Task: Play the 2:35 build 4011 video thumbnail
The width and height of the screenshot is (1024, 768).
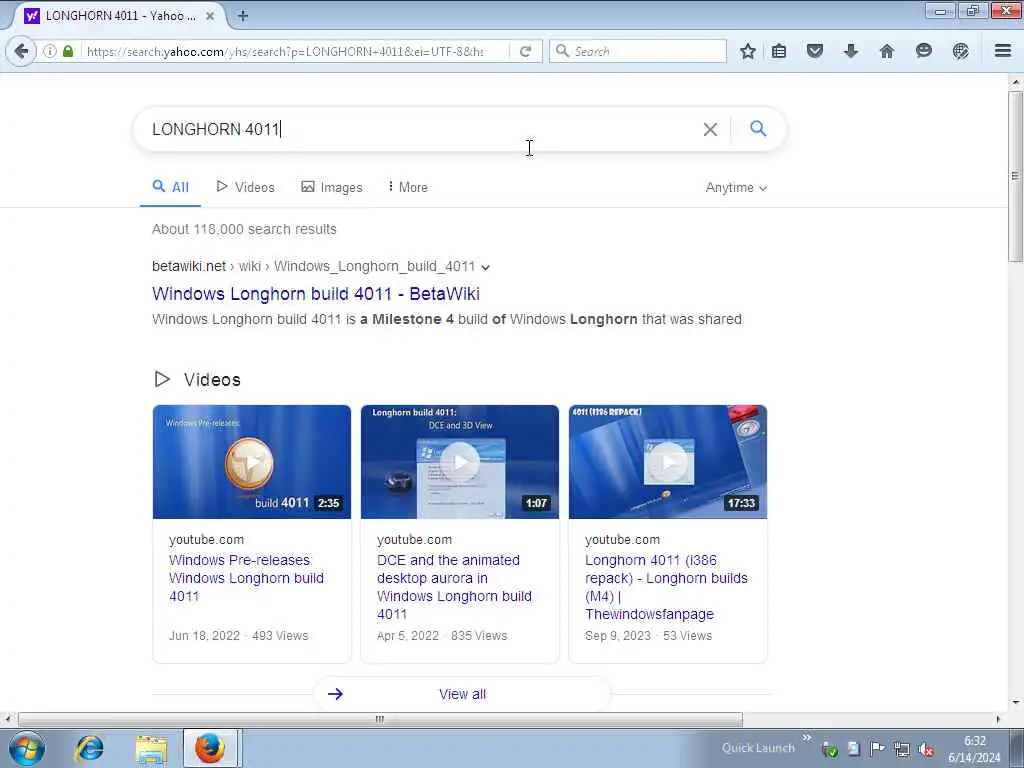Action: 251,462
